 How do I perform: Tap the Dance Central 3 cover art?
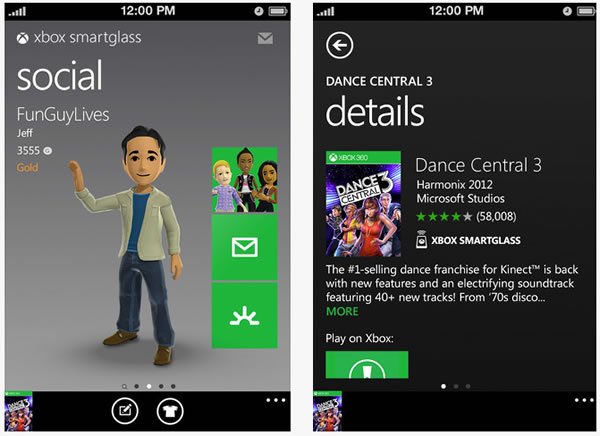tap(363, 204)
